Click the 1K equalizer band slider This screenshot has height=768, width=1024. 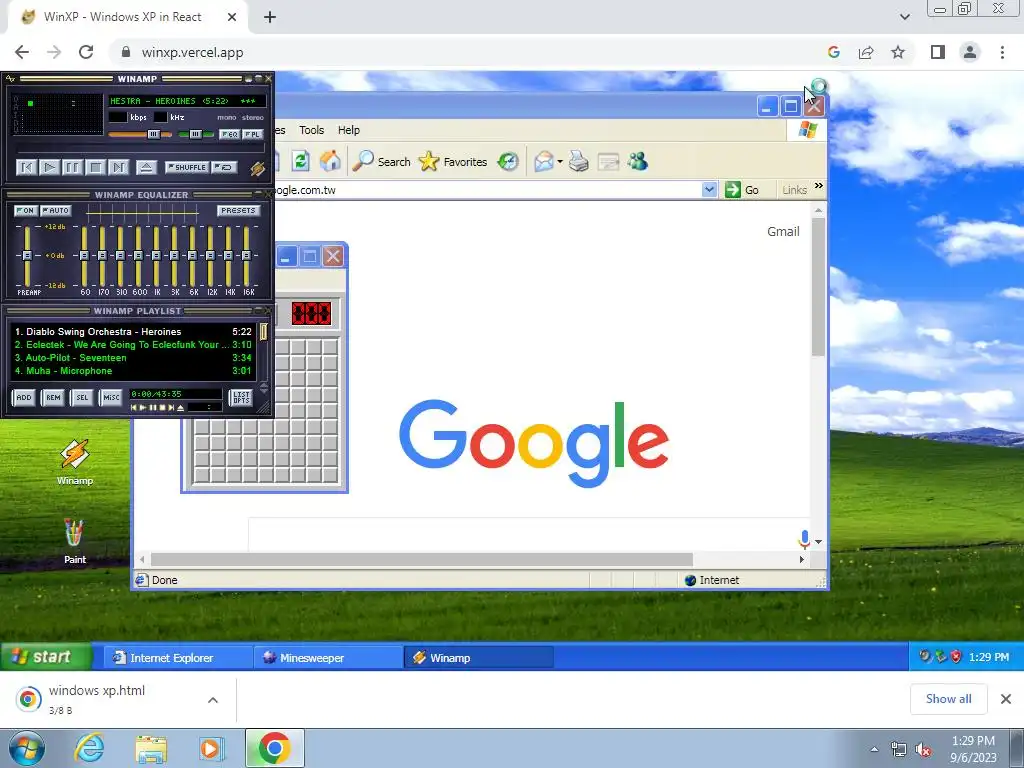156,256
